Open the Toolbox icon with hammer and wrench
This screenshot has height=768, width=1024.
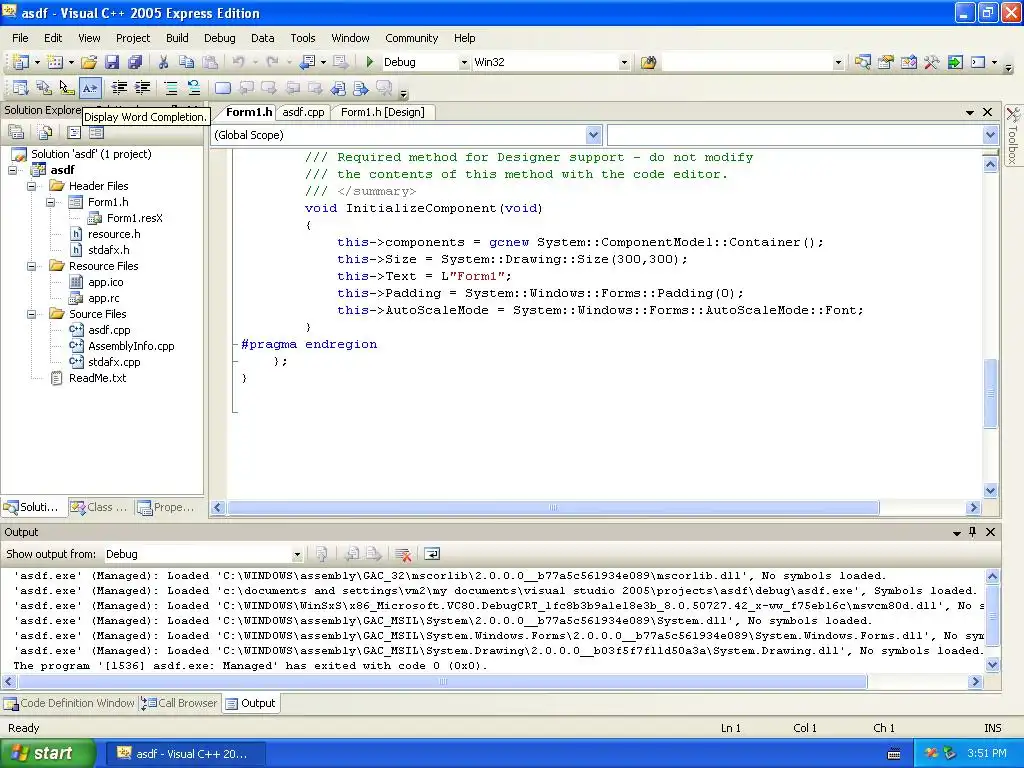(x=932, y=62)
